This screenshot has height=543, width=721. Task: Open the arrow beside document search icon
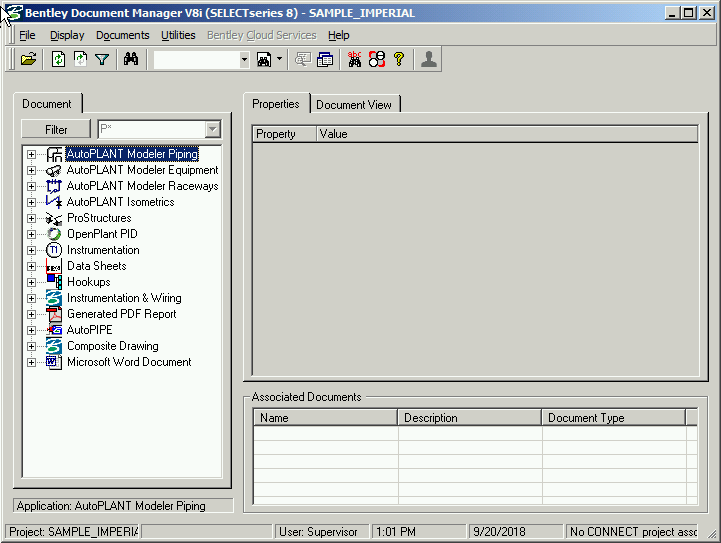(279, 60)
